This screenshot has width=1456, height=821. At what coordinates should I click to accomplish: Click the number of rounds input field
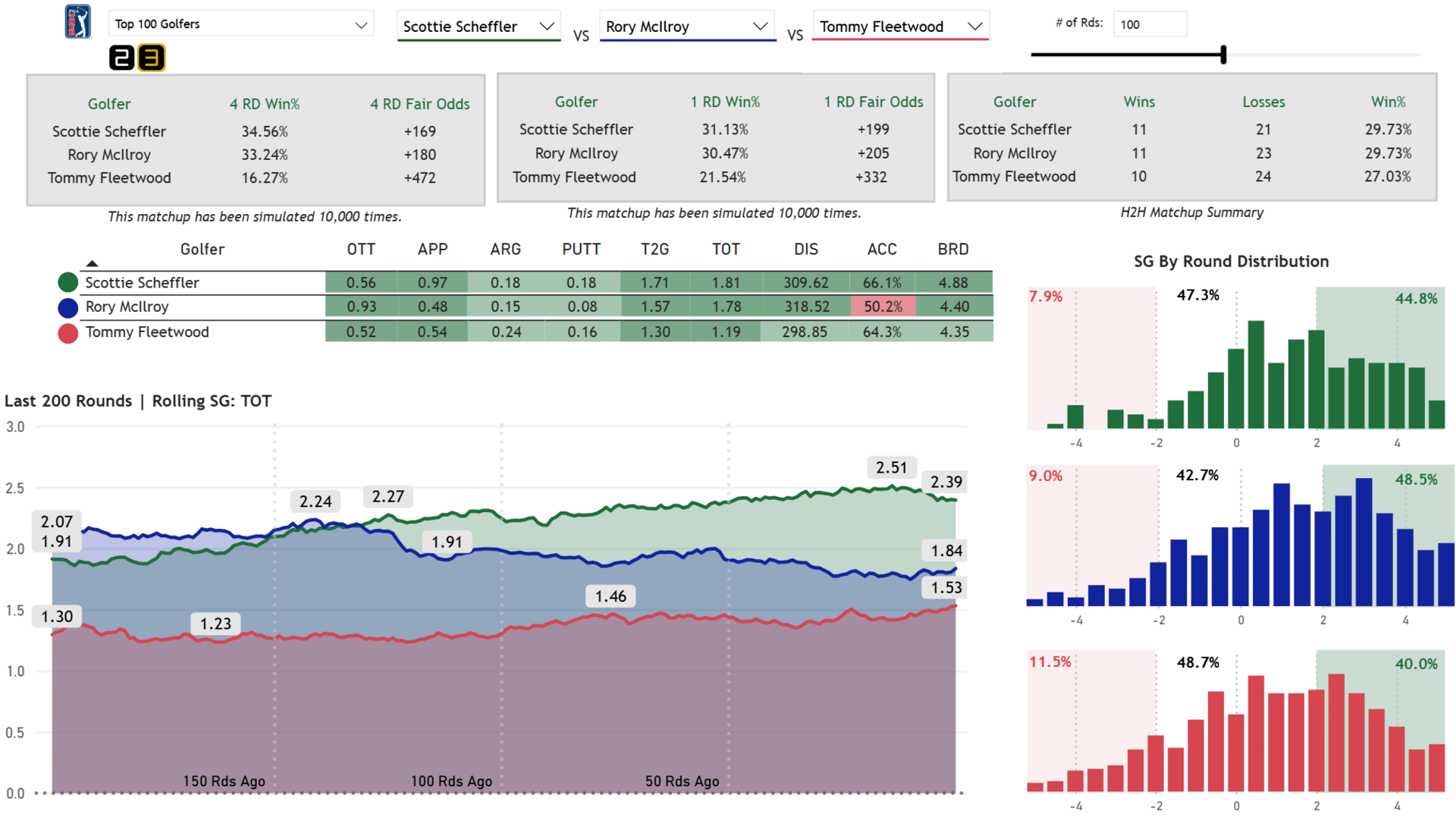pyautogui.click(x=1149, y=24)
